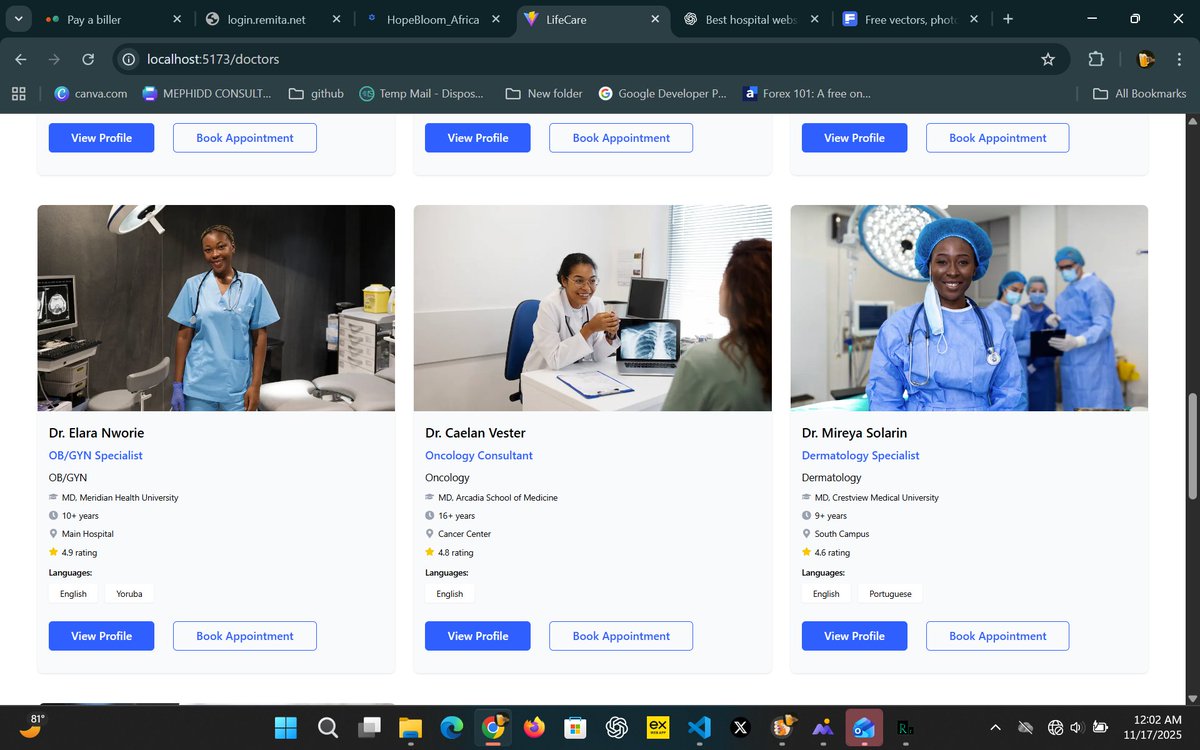Book an appointment with Dr. Mireya Solarin
1200x750 pixels.
tap(997, 635)
